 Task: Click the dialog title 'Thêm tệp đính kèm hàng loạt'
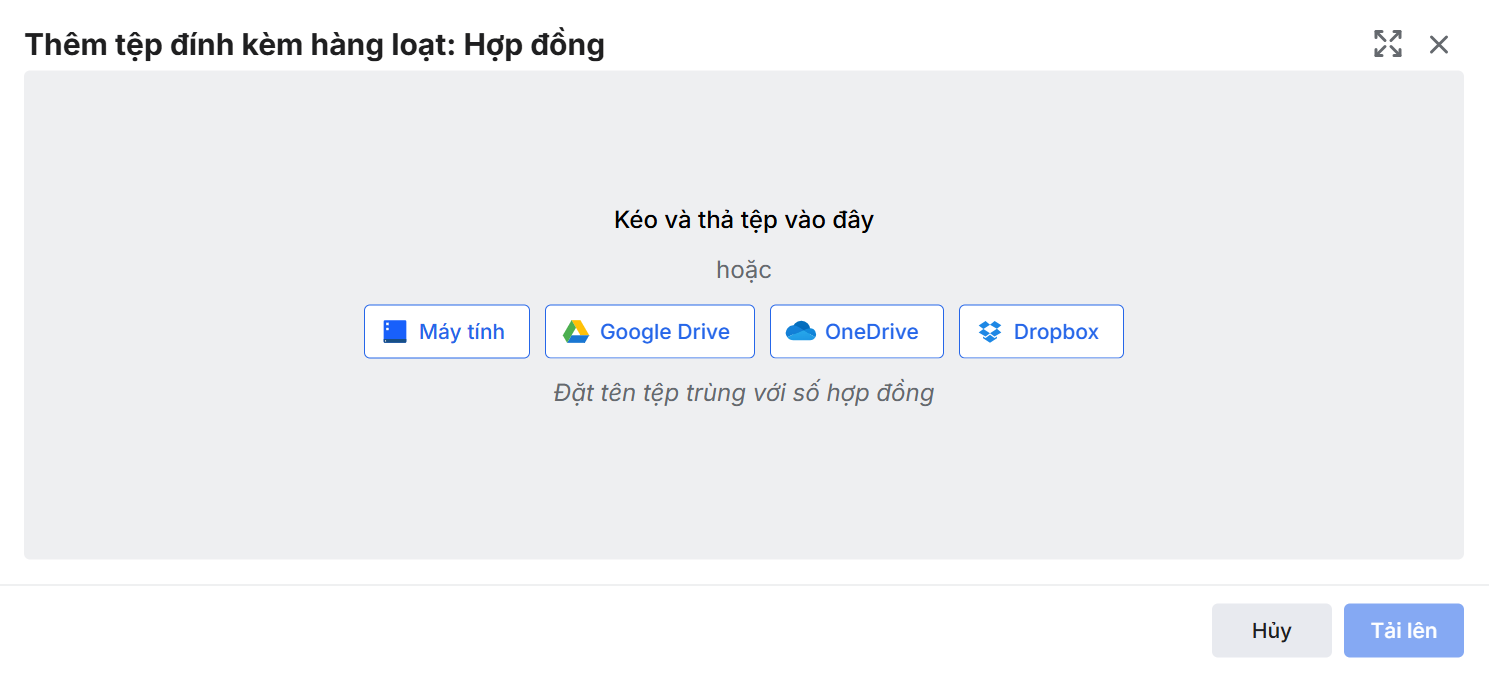coord(240,45)
